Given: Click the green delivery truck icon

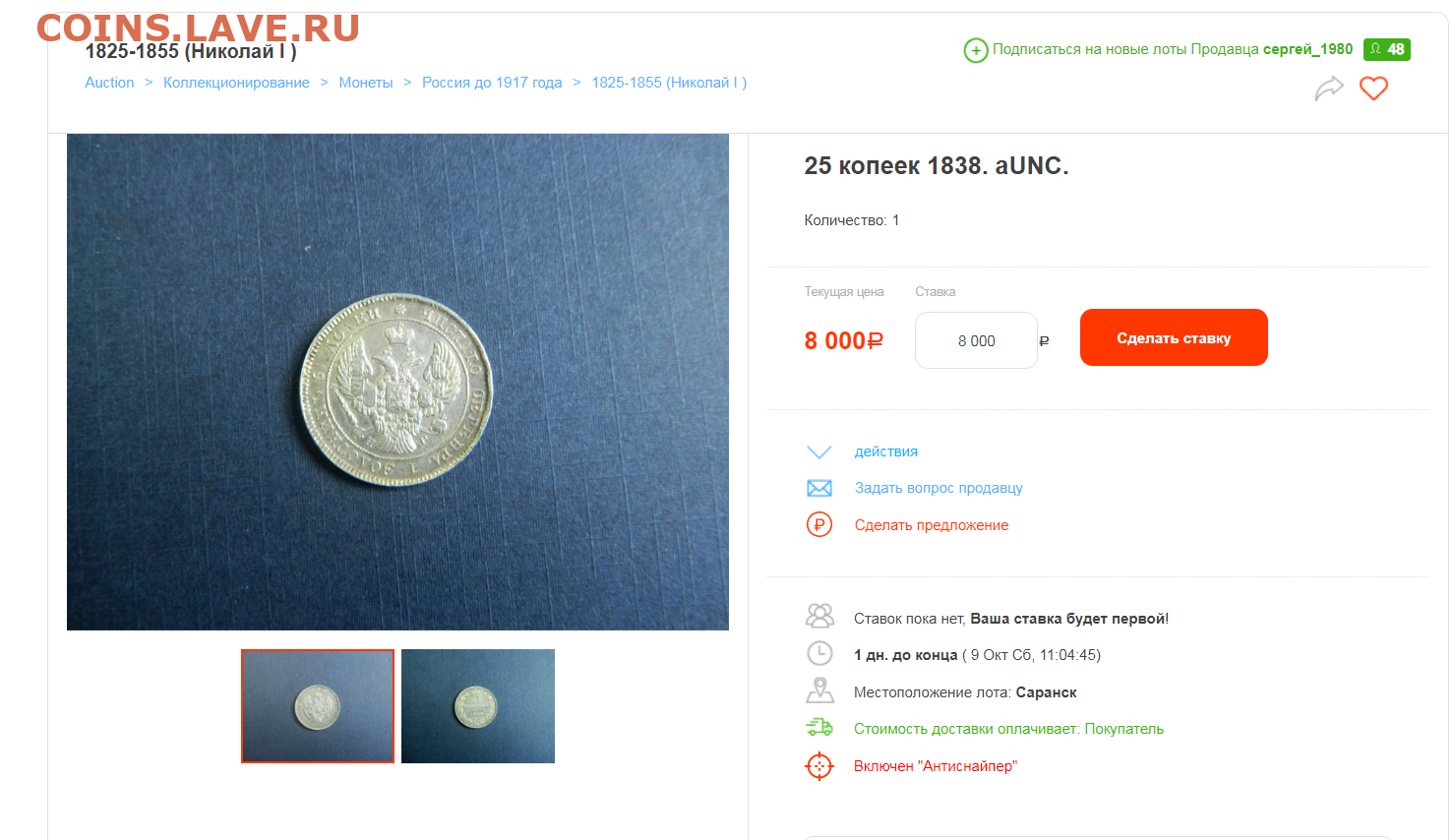Looking at the screenshot, I should pyautogui.click(x=819, y=729).
